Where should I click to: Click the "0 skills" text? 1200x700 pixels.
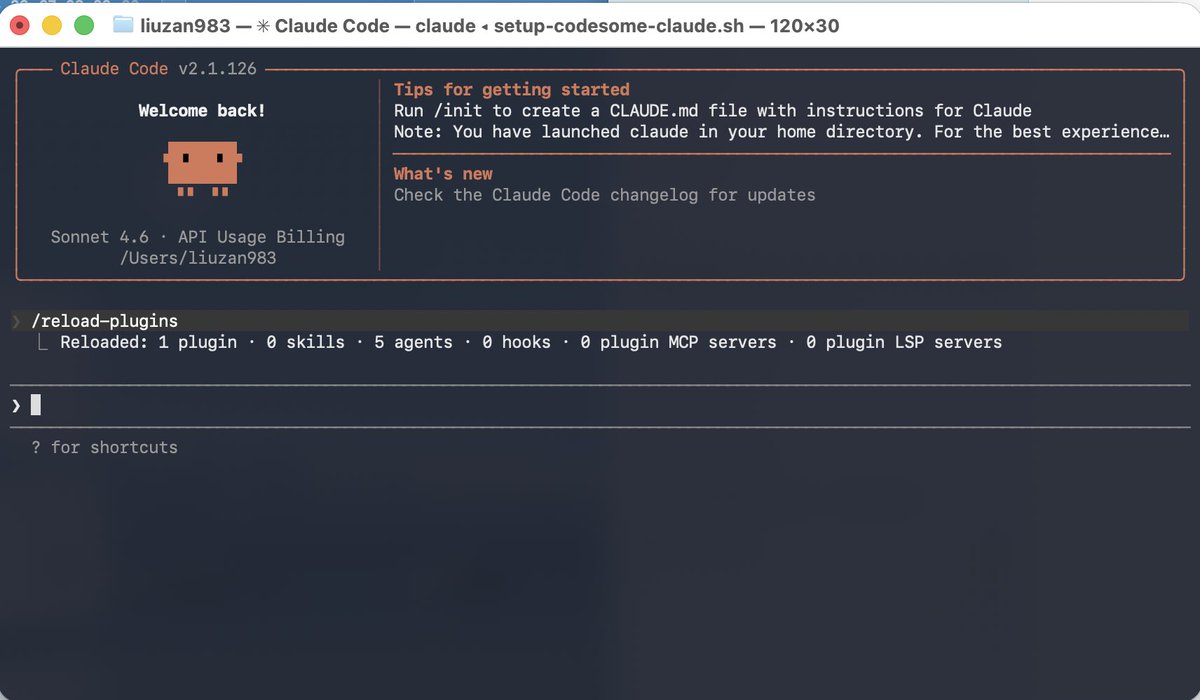click(306, 342)
